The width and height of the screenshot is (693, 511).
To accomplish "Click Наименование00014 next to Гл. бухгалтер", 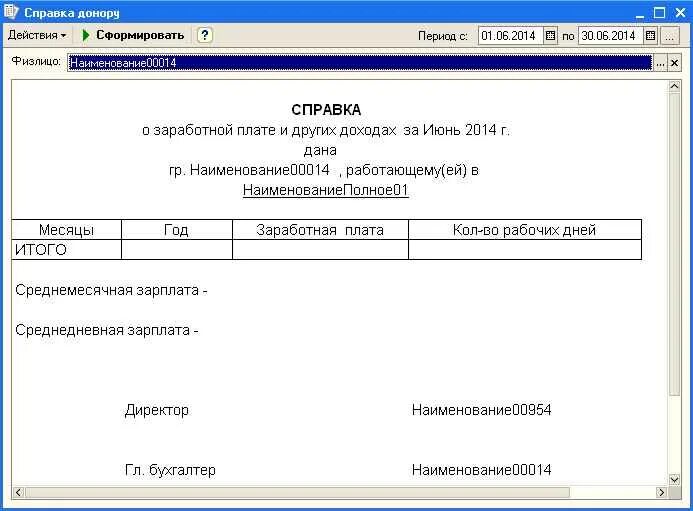I will coord(482,470).
